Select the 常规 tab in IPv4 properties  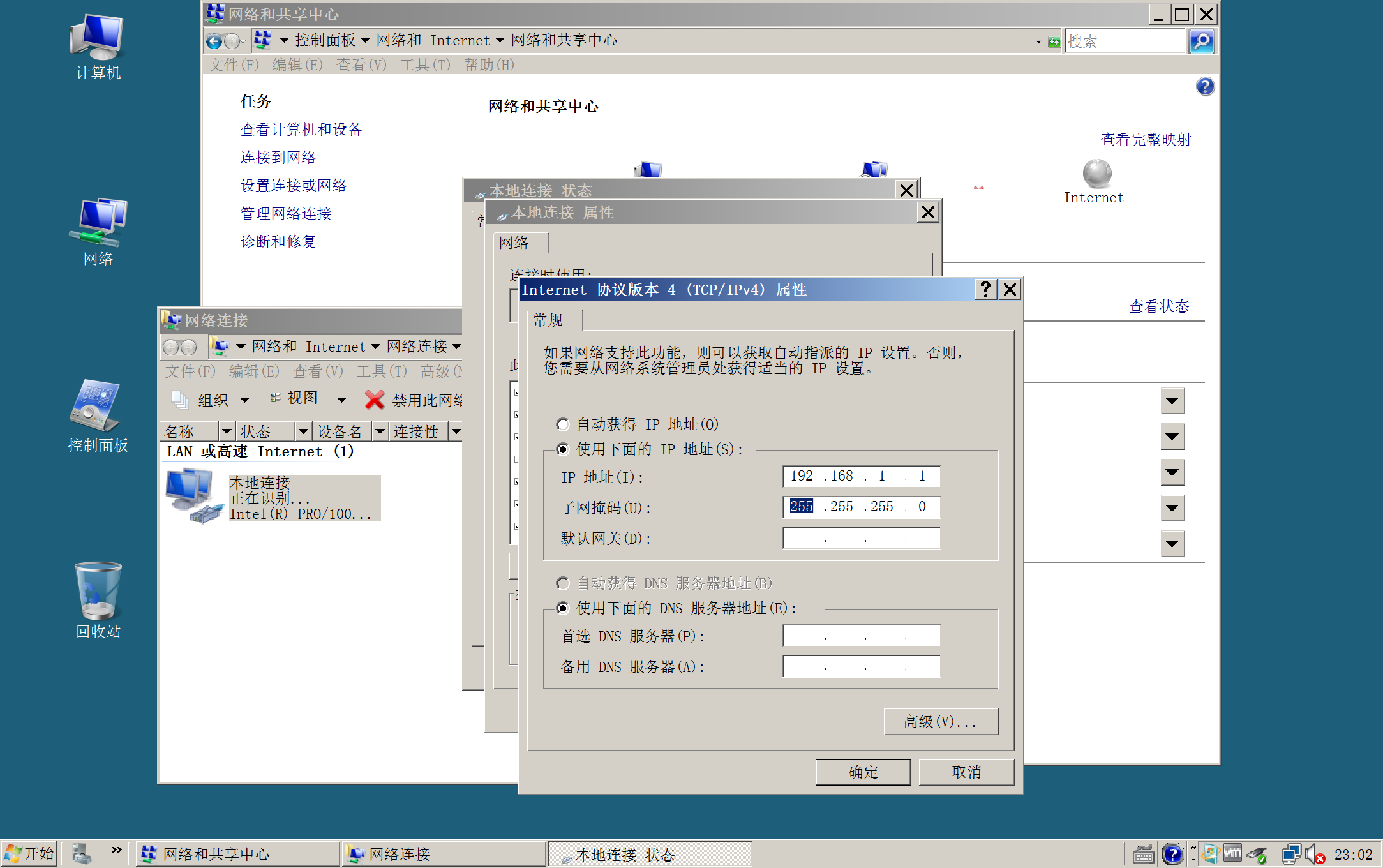549,320
